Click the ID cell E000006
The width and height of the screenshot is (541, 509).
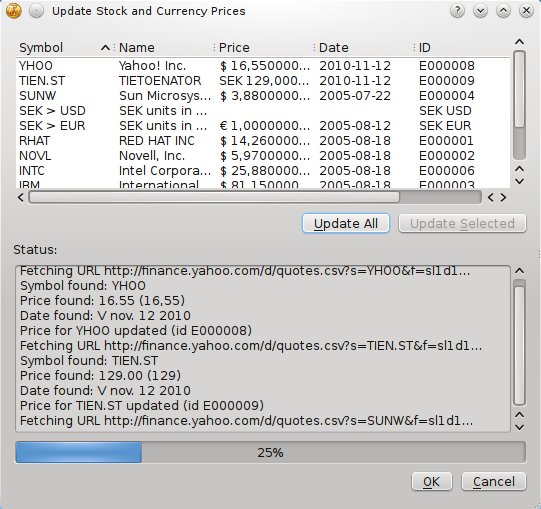tap(447, 171)
